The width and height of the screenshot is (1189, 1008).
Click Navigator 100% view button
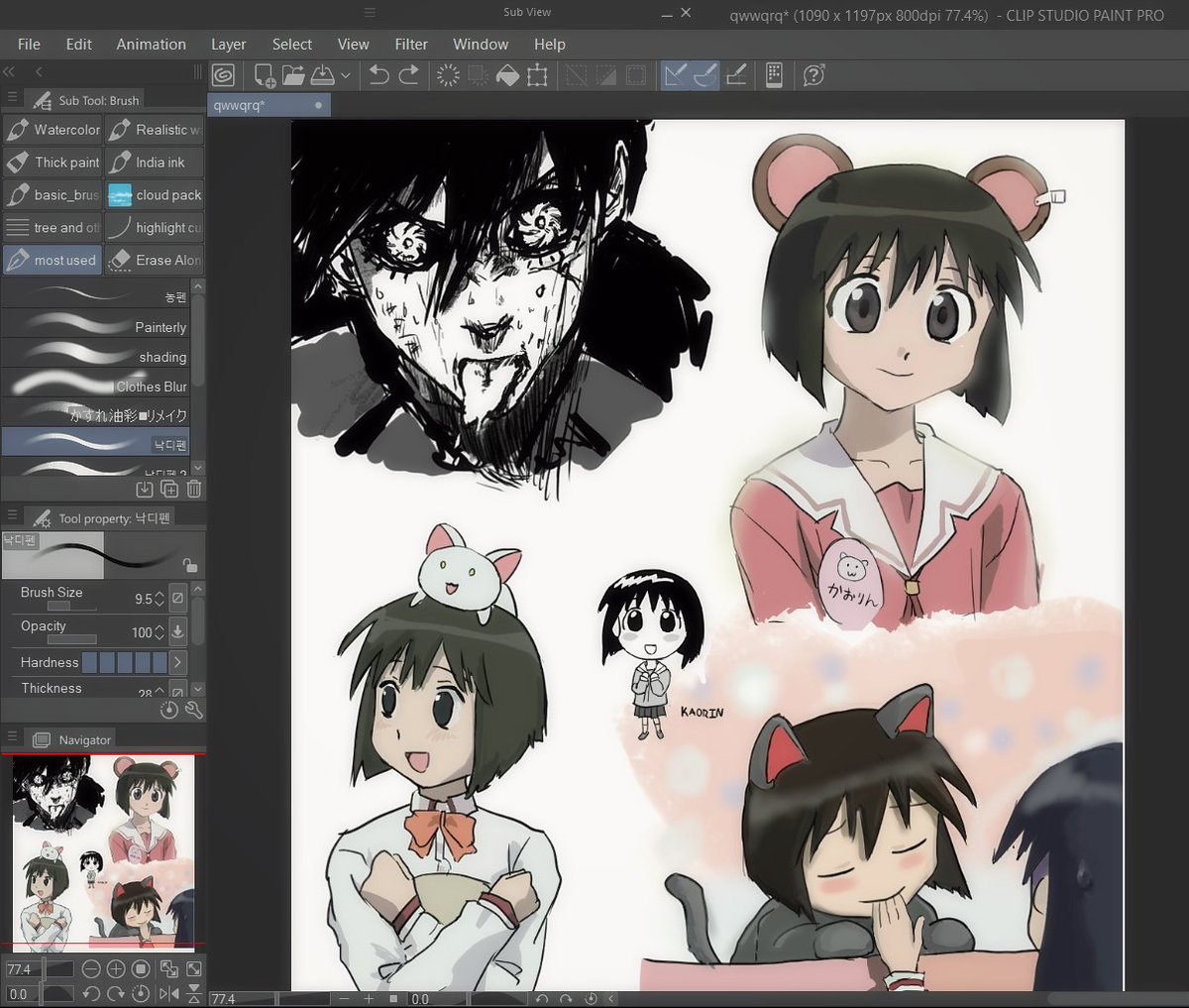tap(141, 968)
